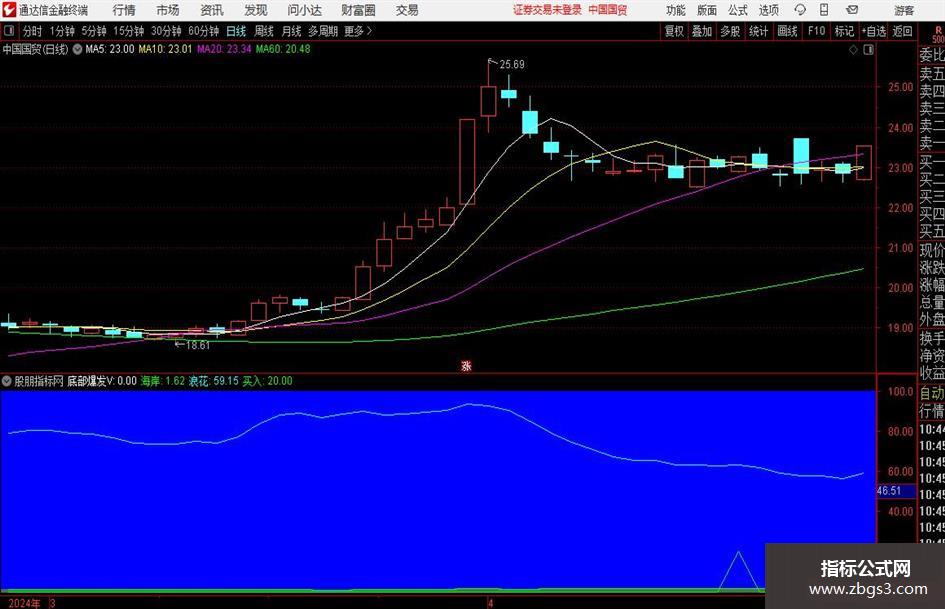Click the 浪花: 59.15 indicator value
The width and height of the screenshot is (945, 609).
(213, 381)
